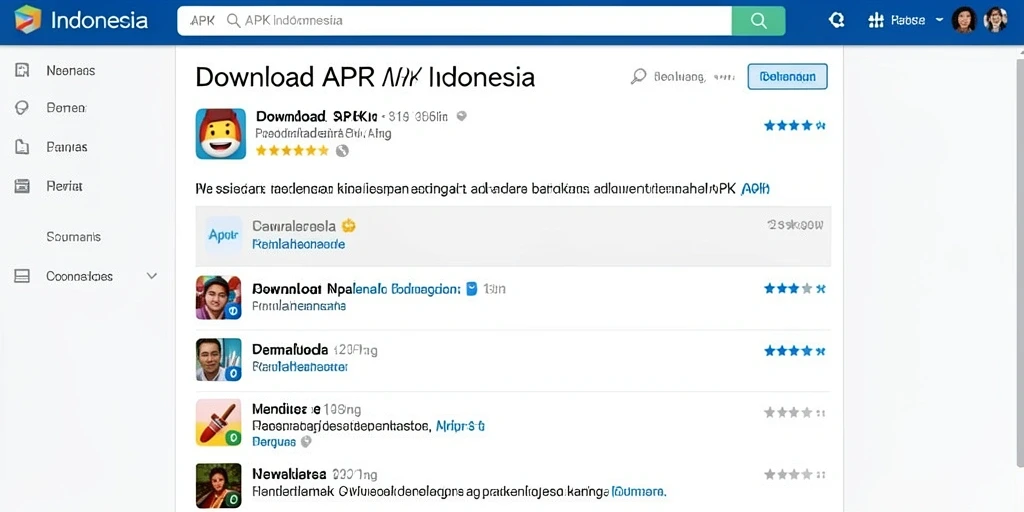
Task: Open the Demaluoda app thumbnail
Action: 219,359
